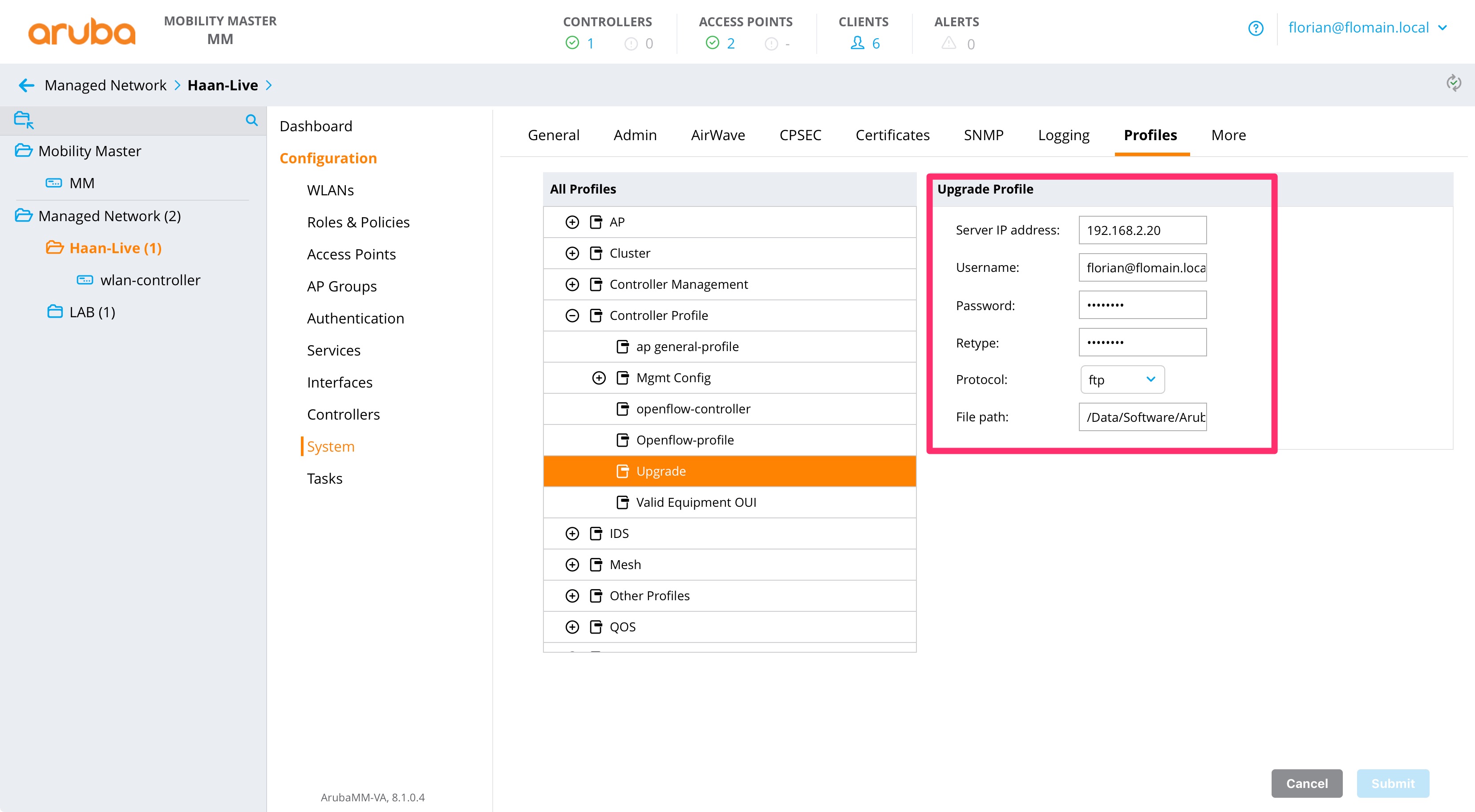Click the Username input field
1475x812 pixels.
tap(1143, 267)
